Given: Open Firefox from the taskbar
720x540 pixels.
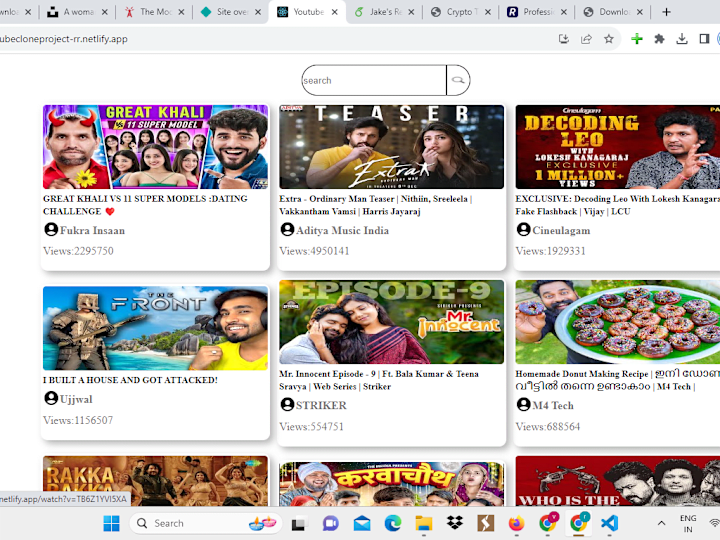Looking at the screenshot, I should pyautogui.click(x=517, y=523).
